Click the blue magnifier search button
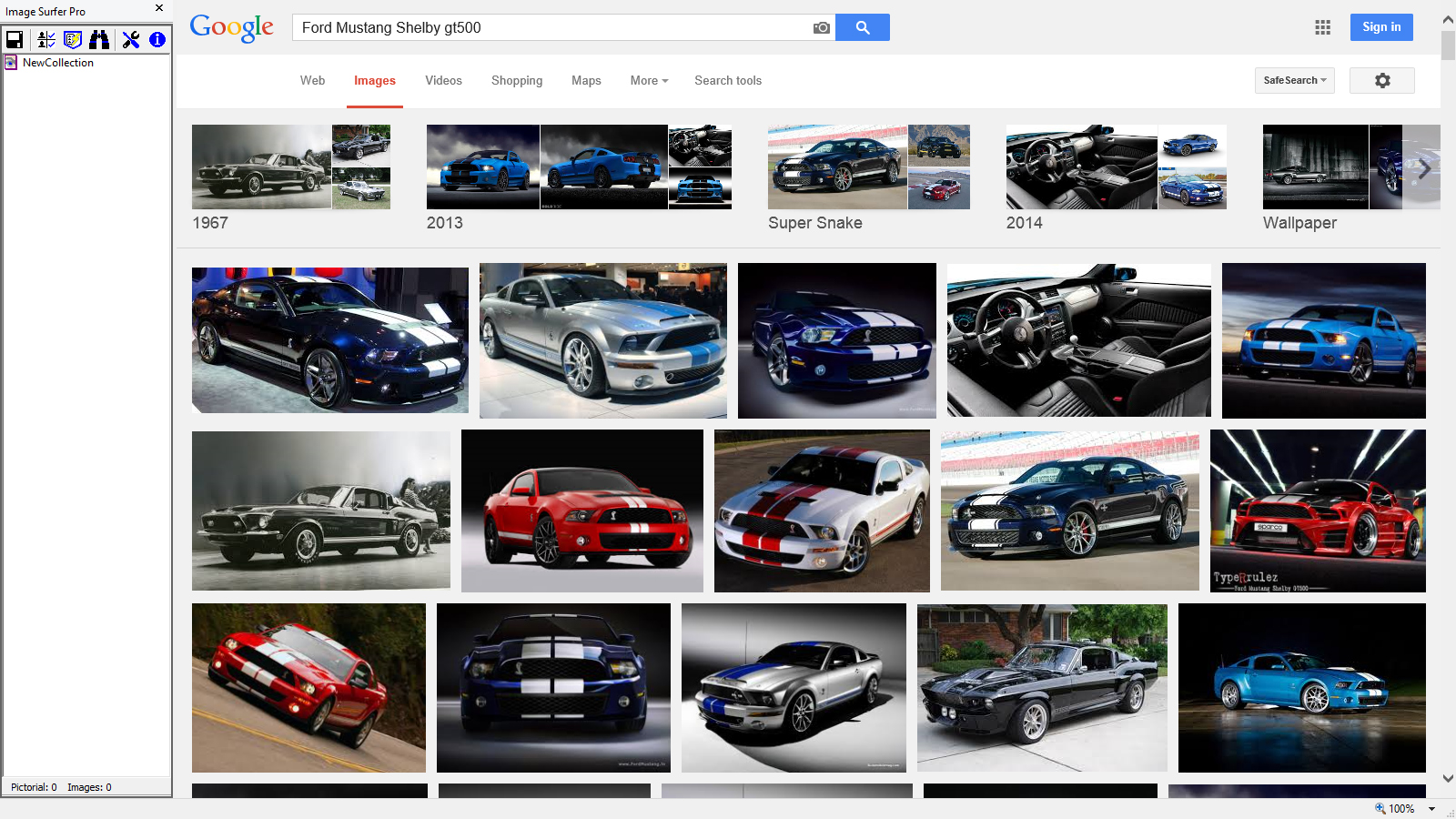1456x819 pixels. 863,27
